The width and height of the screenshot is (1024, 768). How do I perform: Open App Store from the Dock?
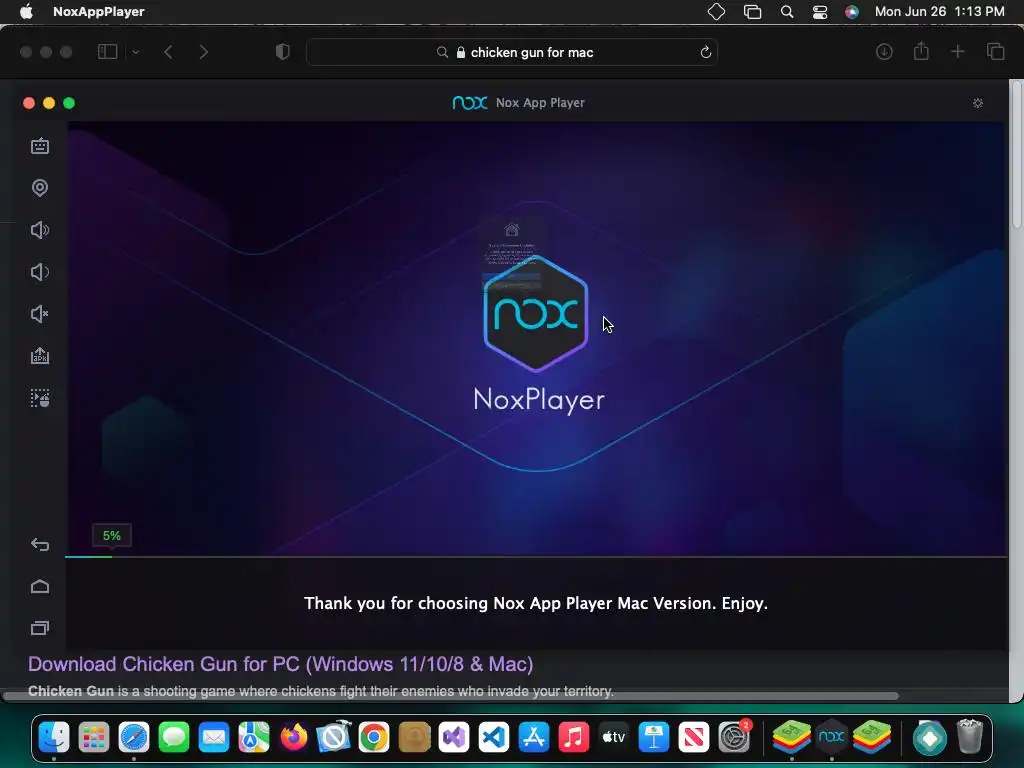[534, 738]
